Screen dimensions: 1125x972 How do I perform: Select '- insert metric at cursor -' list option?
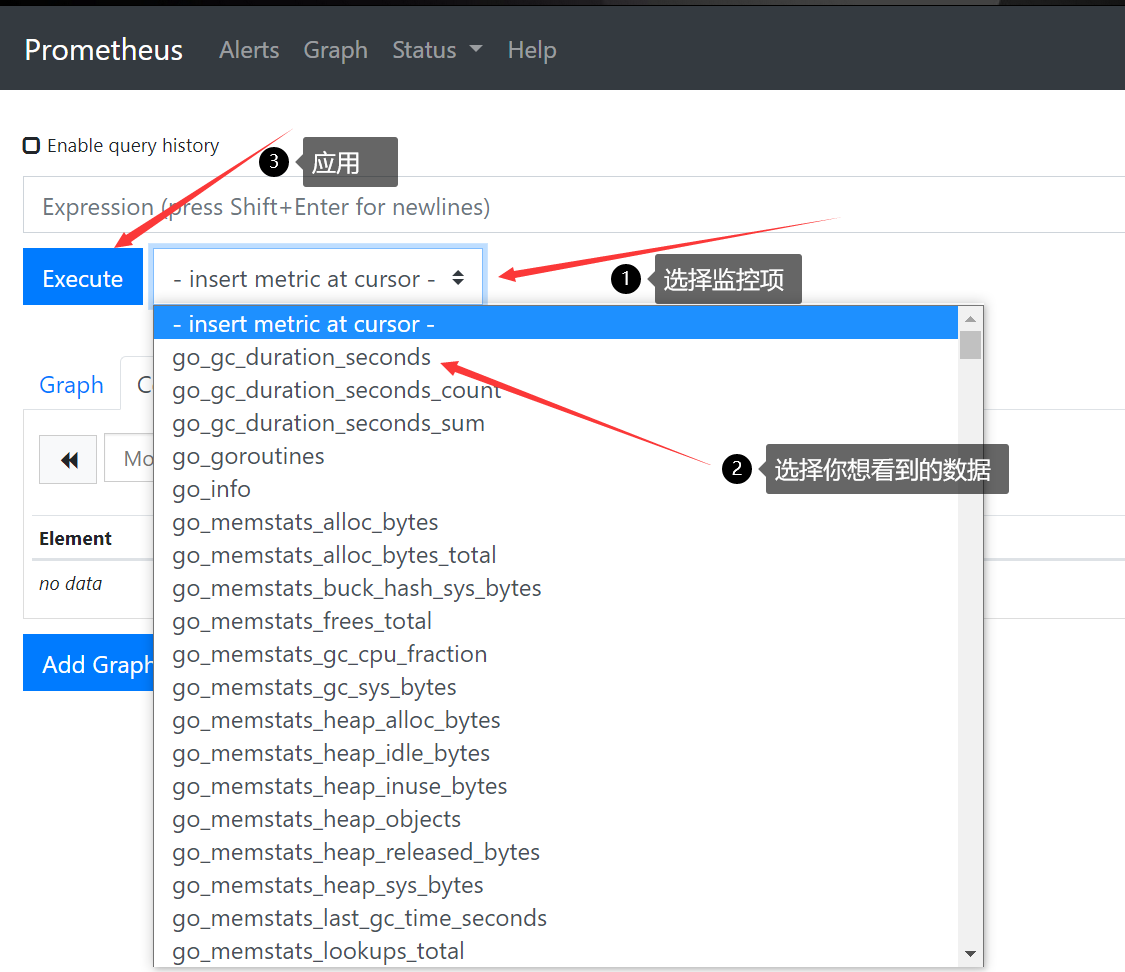point(556,324)
